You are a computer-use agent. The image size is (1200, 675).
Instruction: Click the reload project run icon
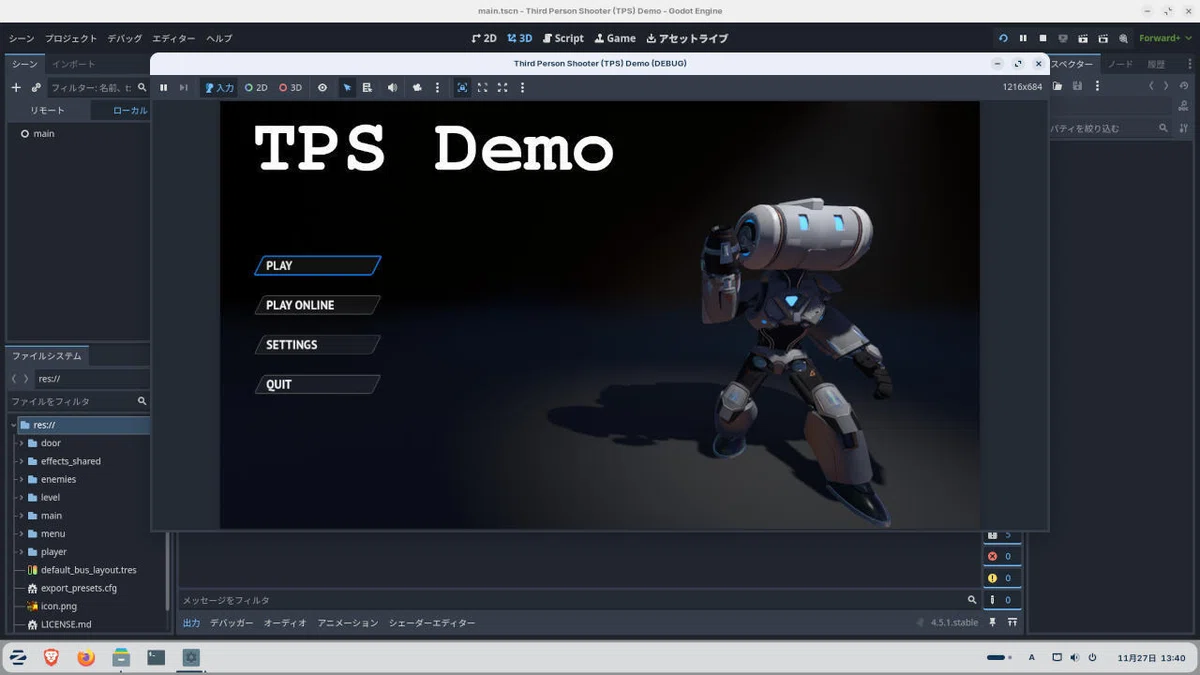pyautogui.click(x=1003, y=38)
